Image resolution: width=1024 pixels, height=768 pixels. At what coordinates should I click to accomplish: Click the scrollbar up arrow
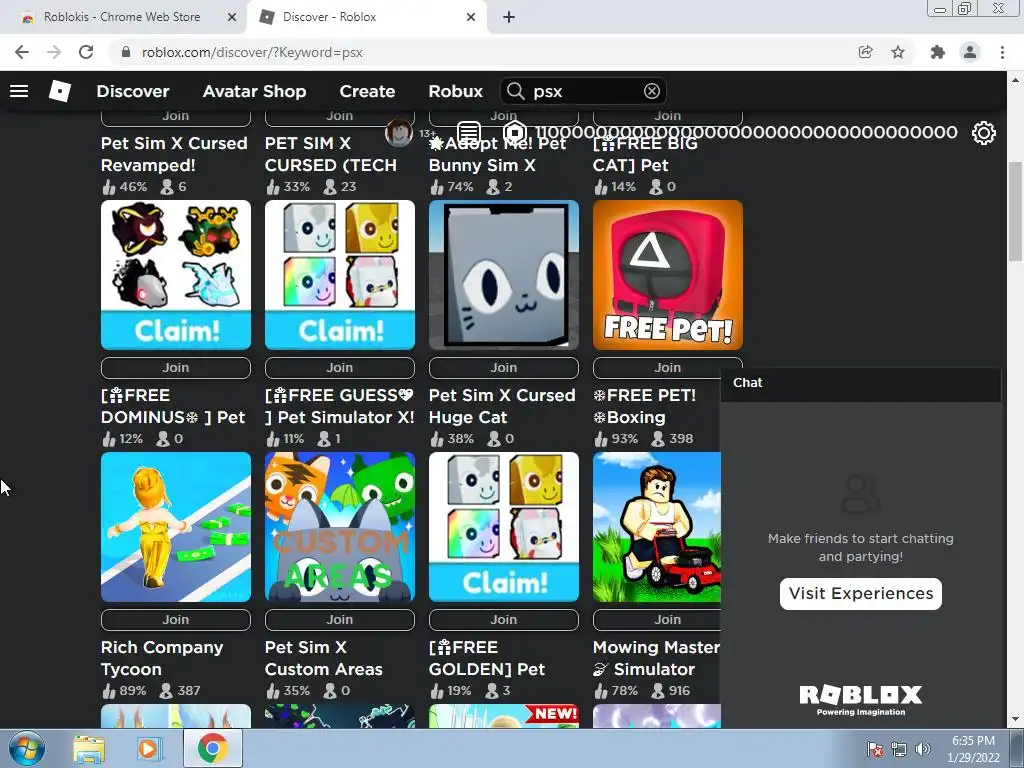[x=1015, y=80]
